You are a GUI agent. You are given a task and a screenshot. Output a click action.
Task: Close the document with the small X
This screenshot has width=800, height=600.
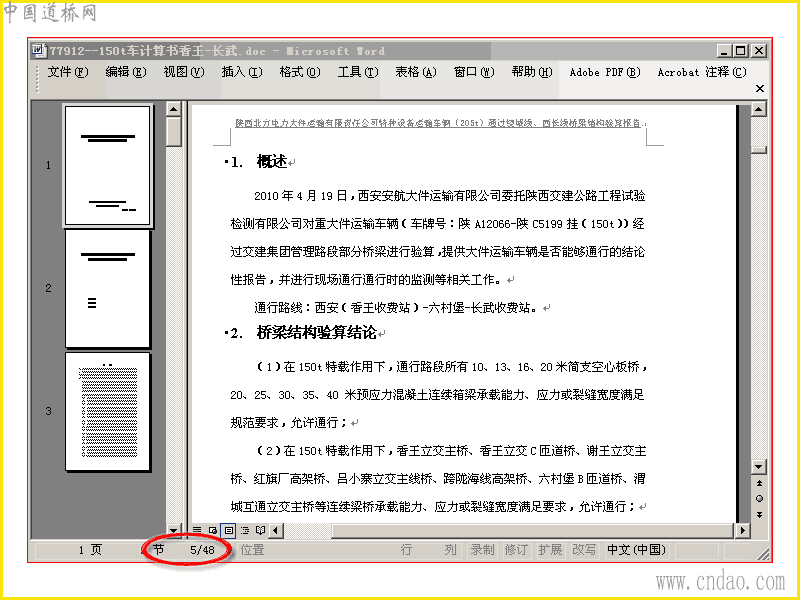pos(760,88)
